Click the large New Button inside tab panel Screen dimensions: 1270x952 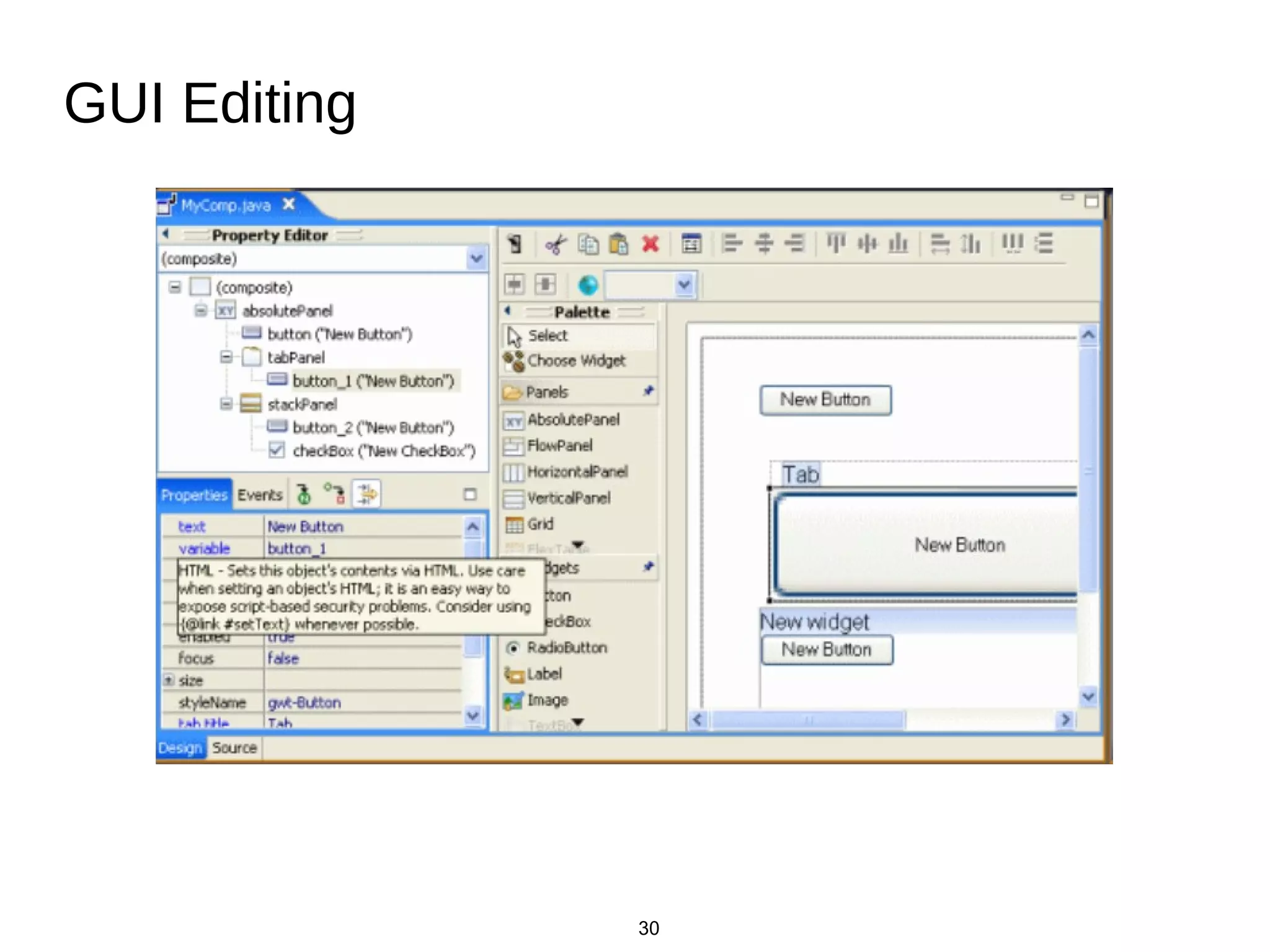pos(926,545)
